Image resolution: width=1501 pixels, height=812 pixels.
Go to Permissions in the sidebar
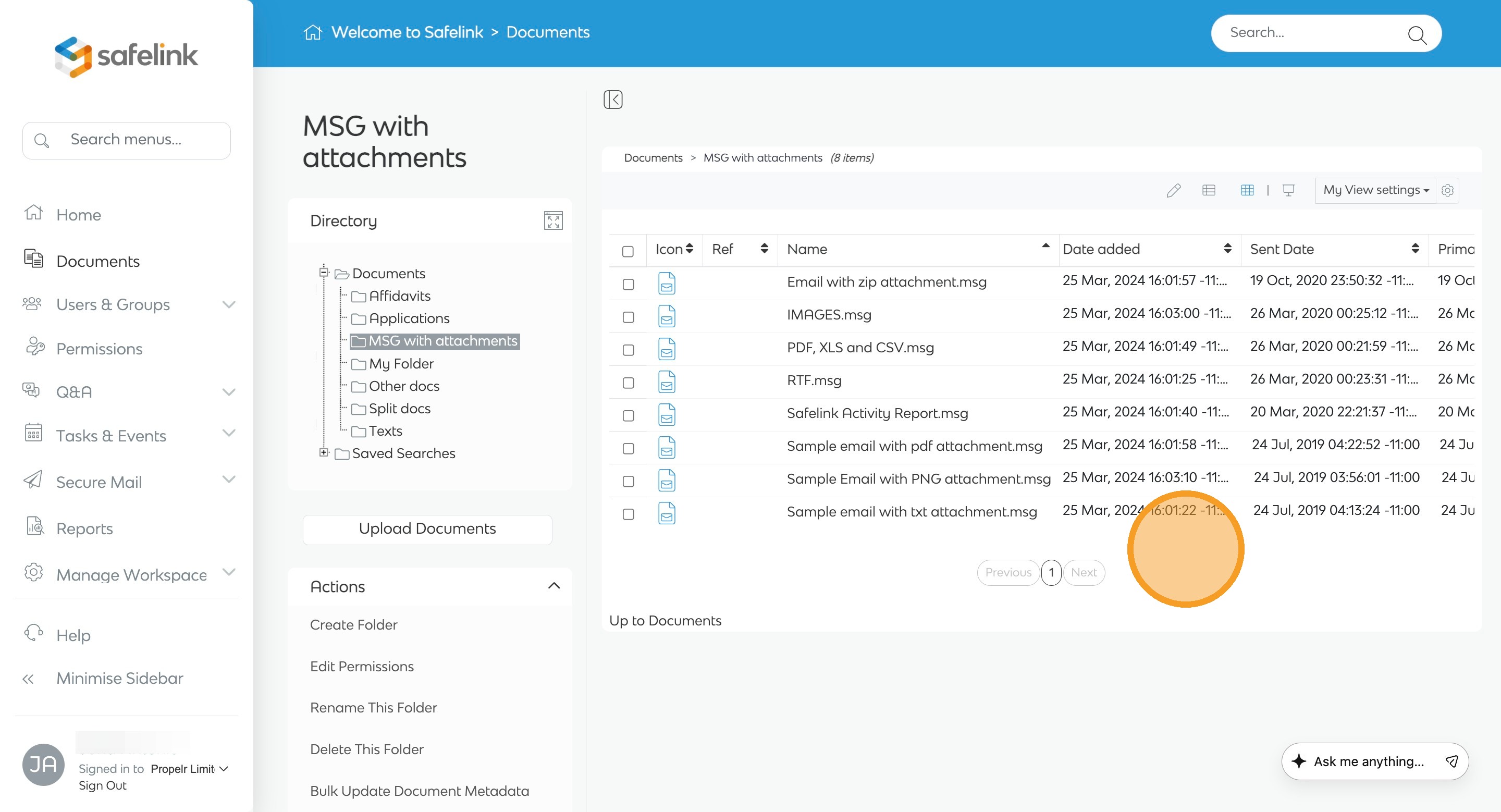pyautogui.click(x=99, y=348)
